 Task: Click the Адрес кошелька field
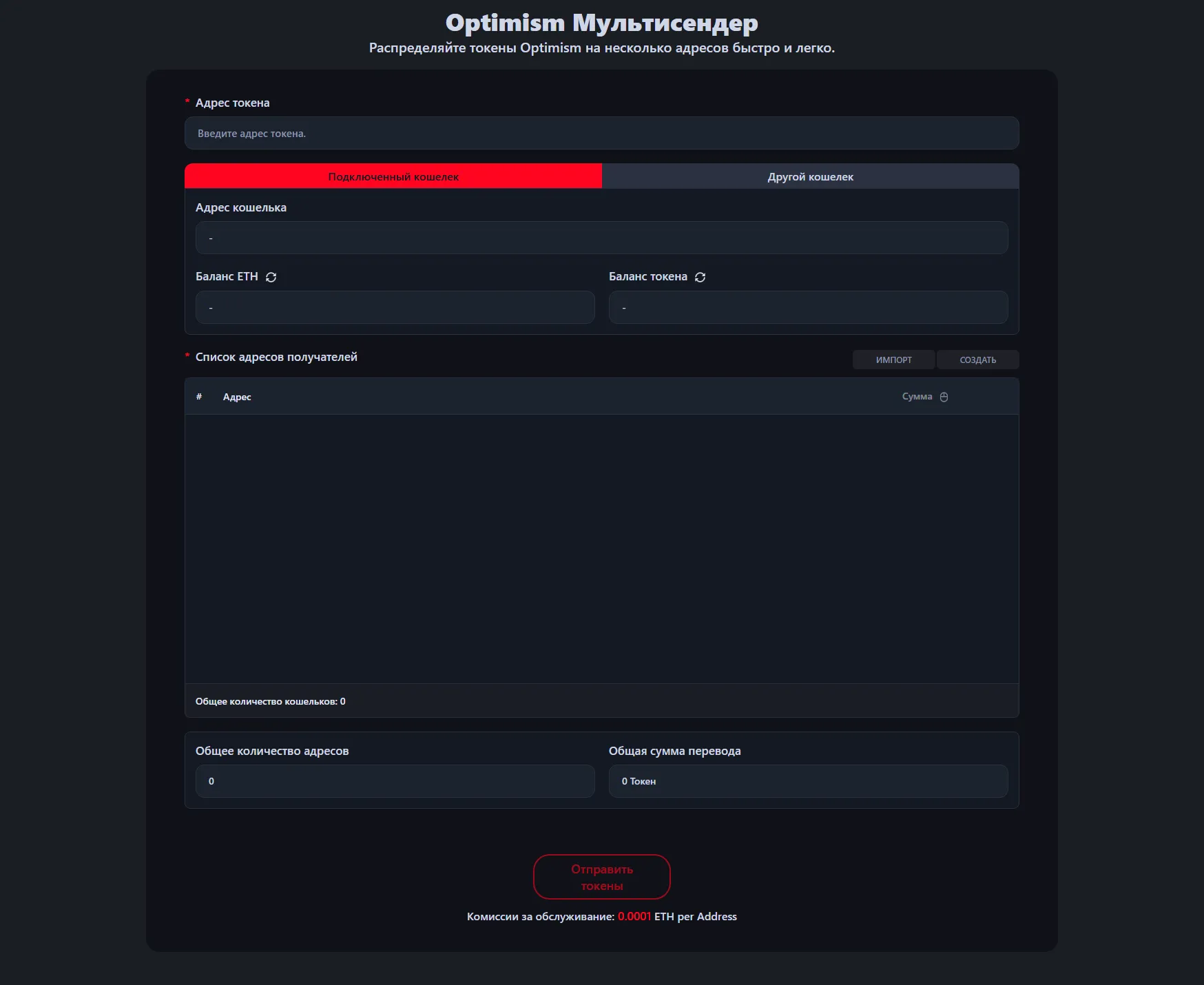point(601,238)
